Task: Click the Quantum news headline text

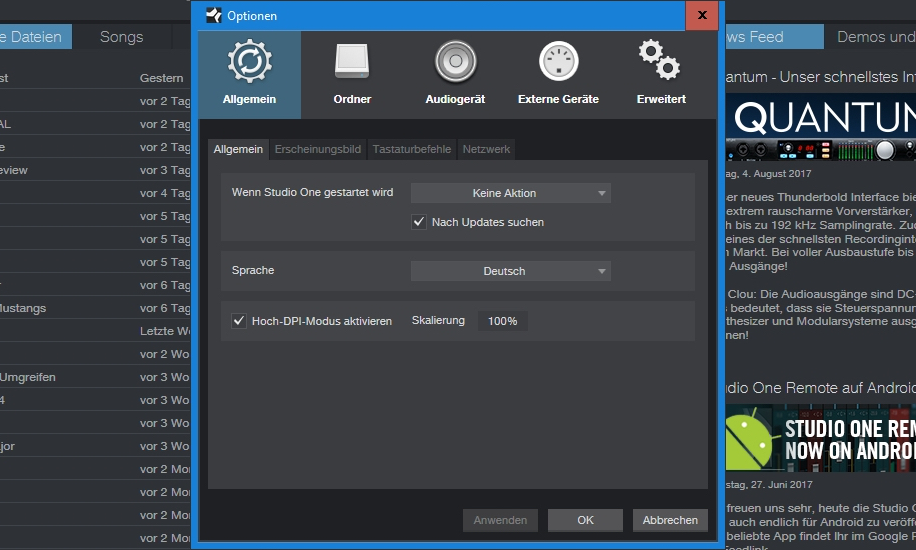Action: [x=821, y=77]
